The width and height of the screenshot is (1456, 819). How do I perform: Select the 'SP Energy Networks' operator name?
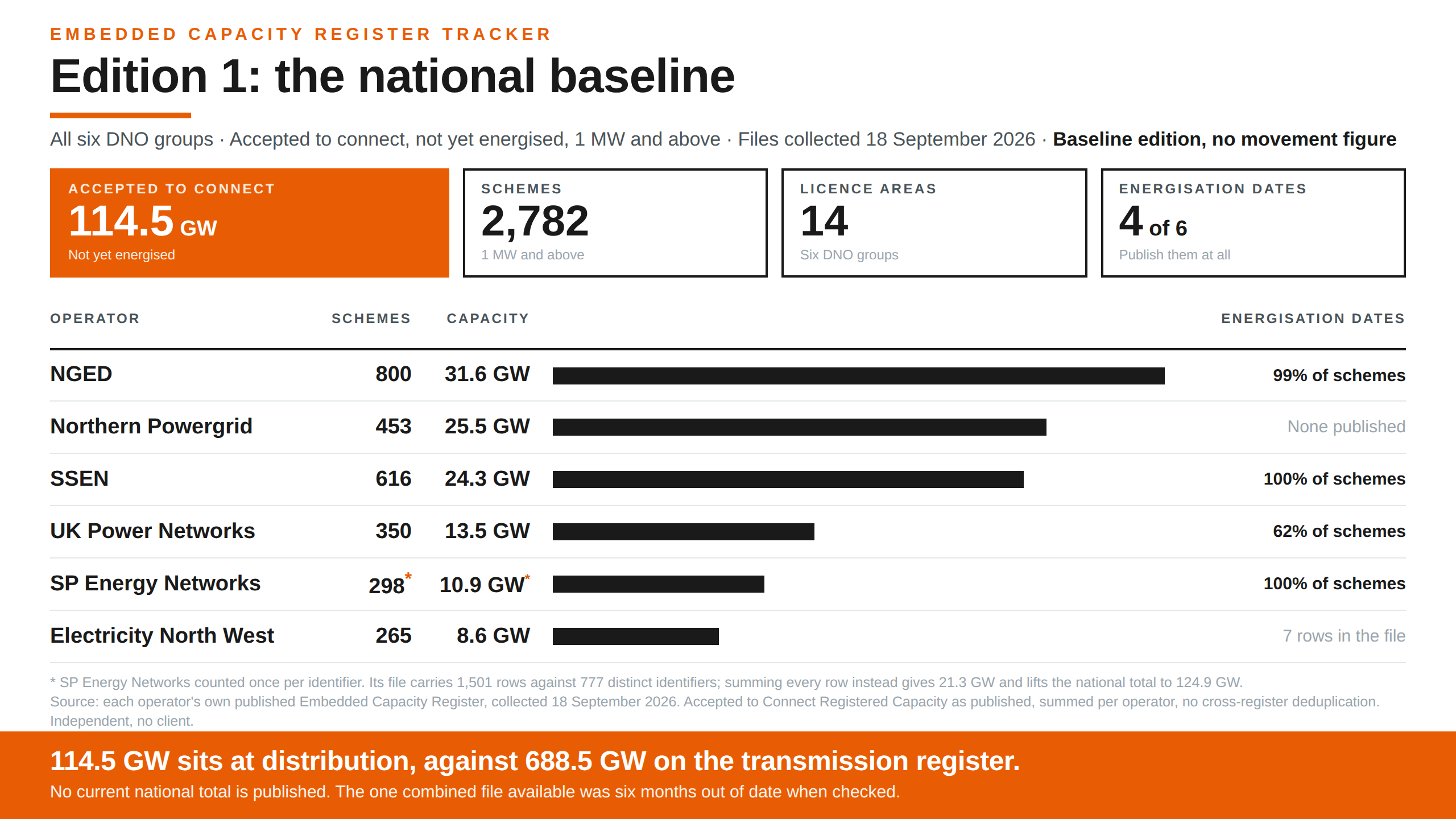155,584
